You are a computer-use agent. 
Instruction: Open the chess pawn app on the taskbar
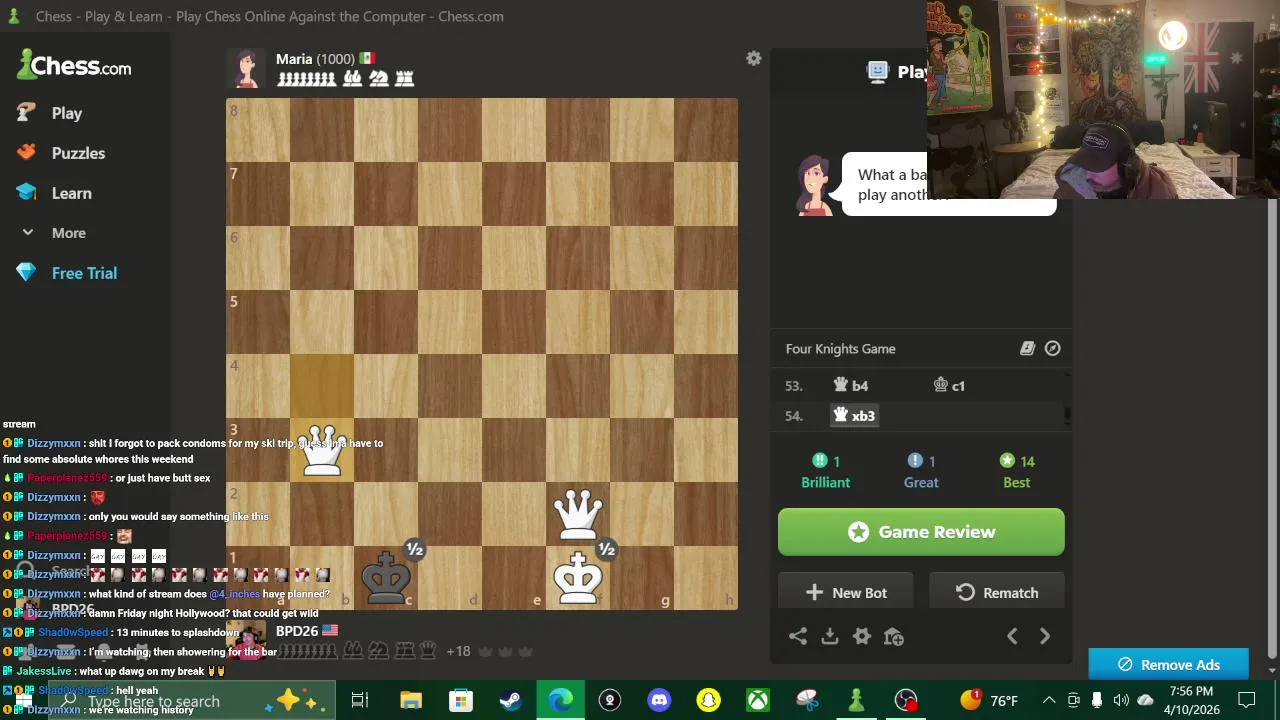(x=856, y=700)
